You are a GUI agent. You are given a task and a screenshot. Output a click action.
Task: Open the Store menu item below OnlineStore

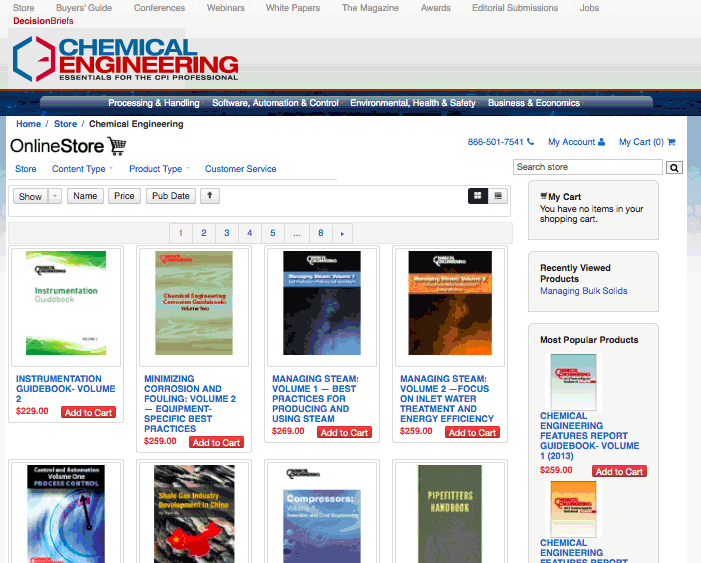tap(25, 169)
